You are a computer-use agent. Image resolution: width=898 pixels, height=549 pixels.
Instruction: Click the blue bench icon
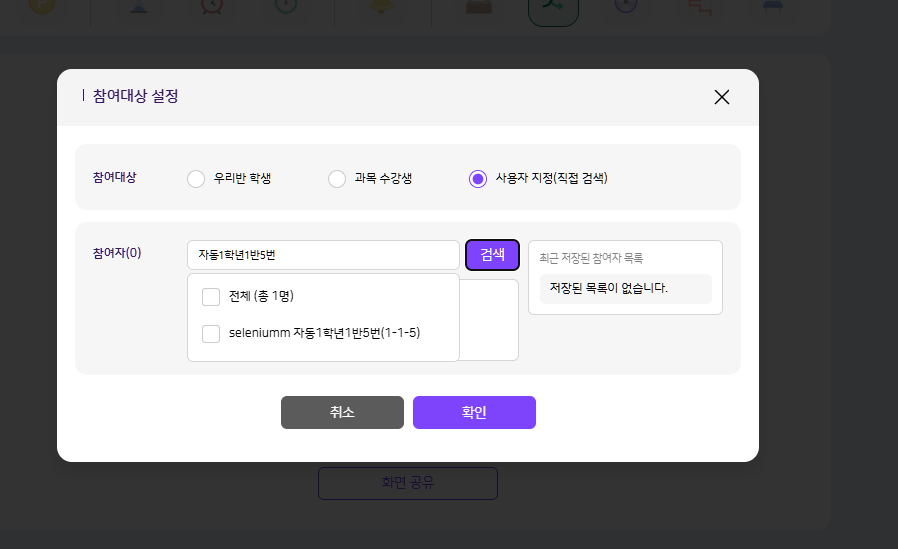pyautogui.click(x=772, y=5)
